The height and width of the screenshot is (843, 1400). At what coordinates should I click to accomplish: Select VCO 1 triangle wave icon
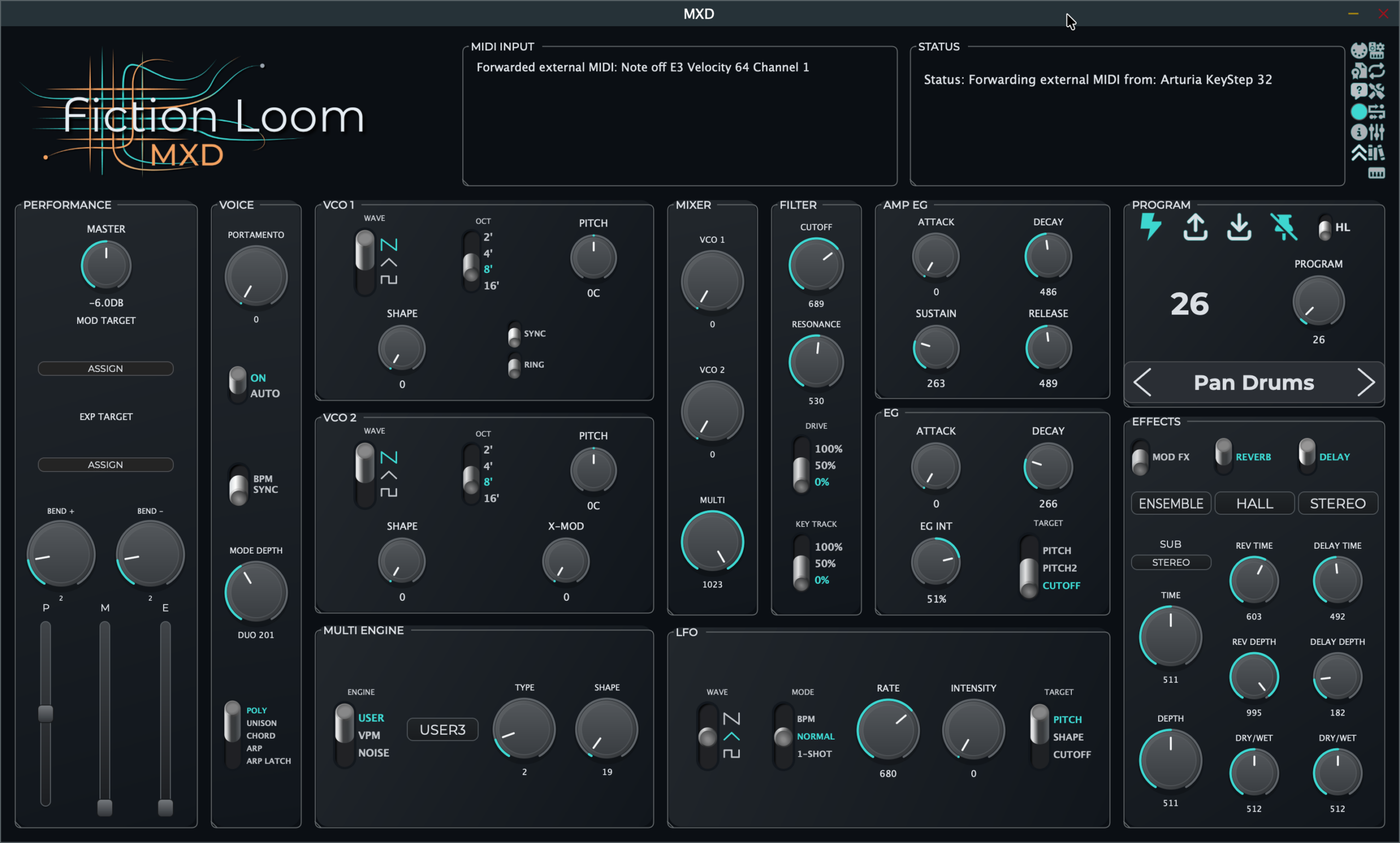click(x=389, y=263)
